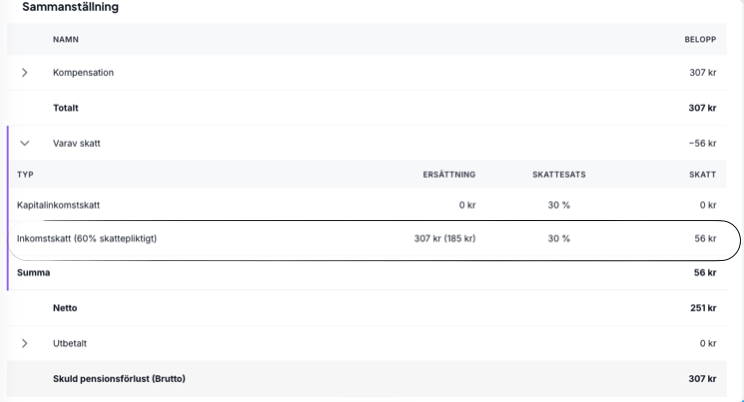Select the Inkomstskatt (60% skattepliktigt) label
The width and height of the screenshot is (744, 402).
click(x=89, y=239)
